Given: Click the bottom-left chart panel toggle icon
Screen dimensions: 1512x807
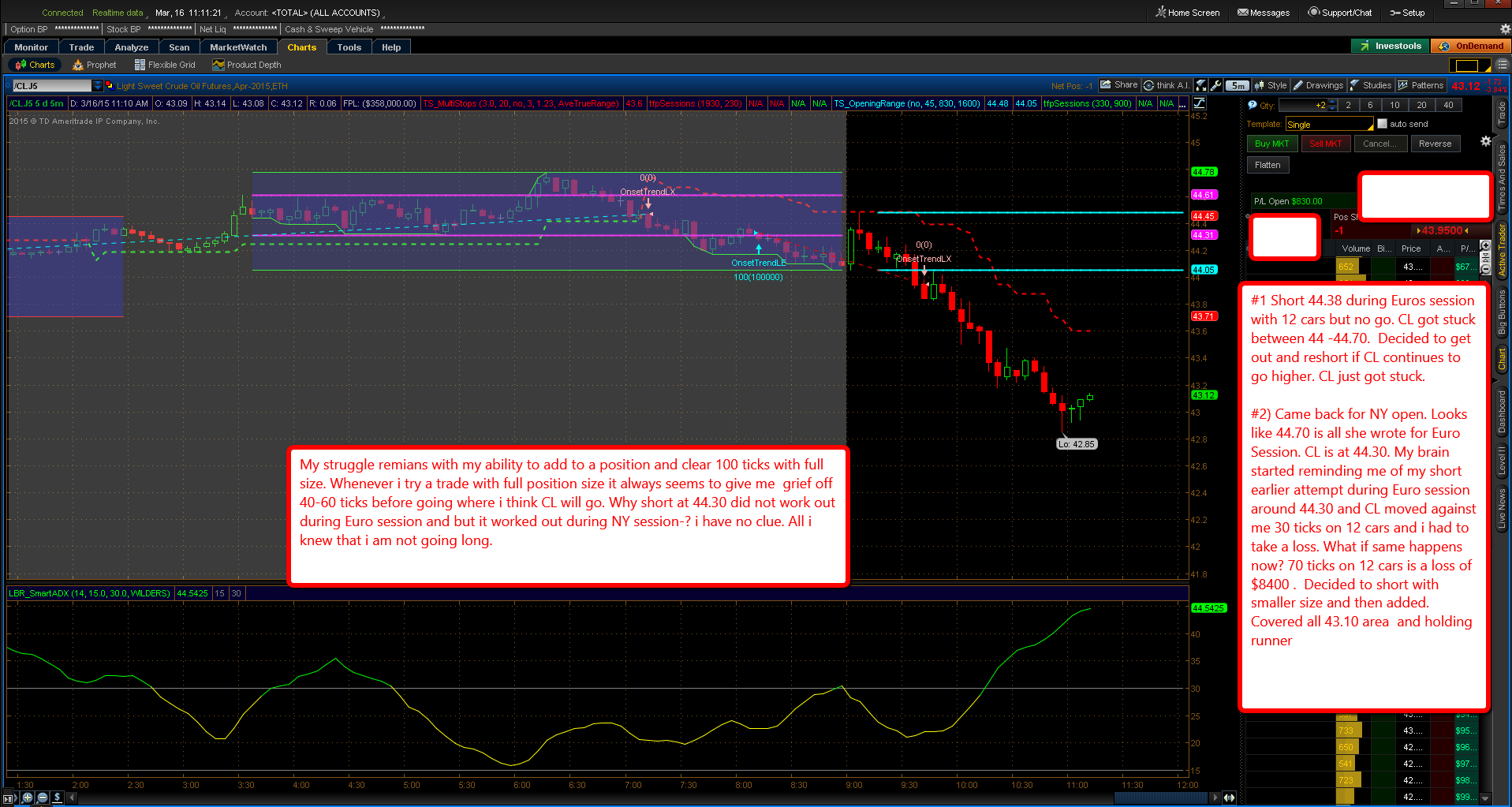Looking at the screenshot, I should (x=9, y=798).
